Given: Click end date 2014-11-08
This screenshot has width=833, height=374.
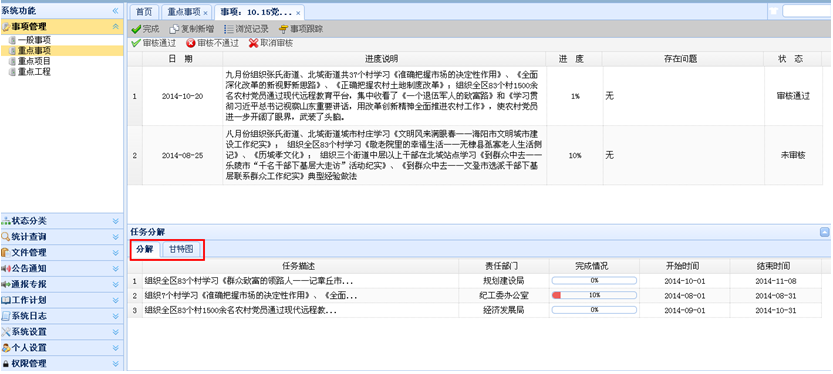Looking at the screenshot, I should (775, 281).
